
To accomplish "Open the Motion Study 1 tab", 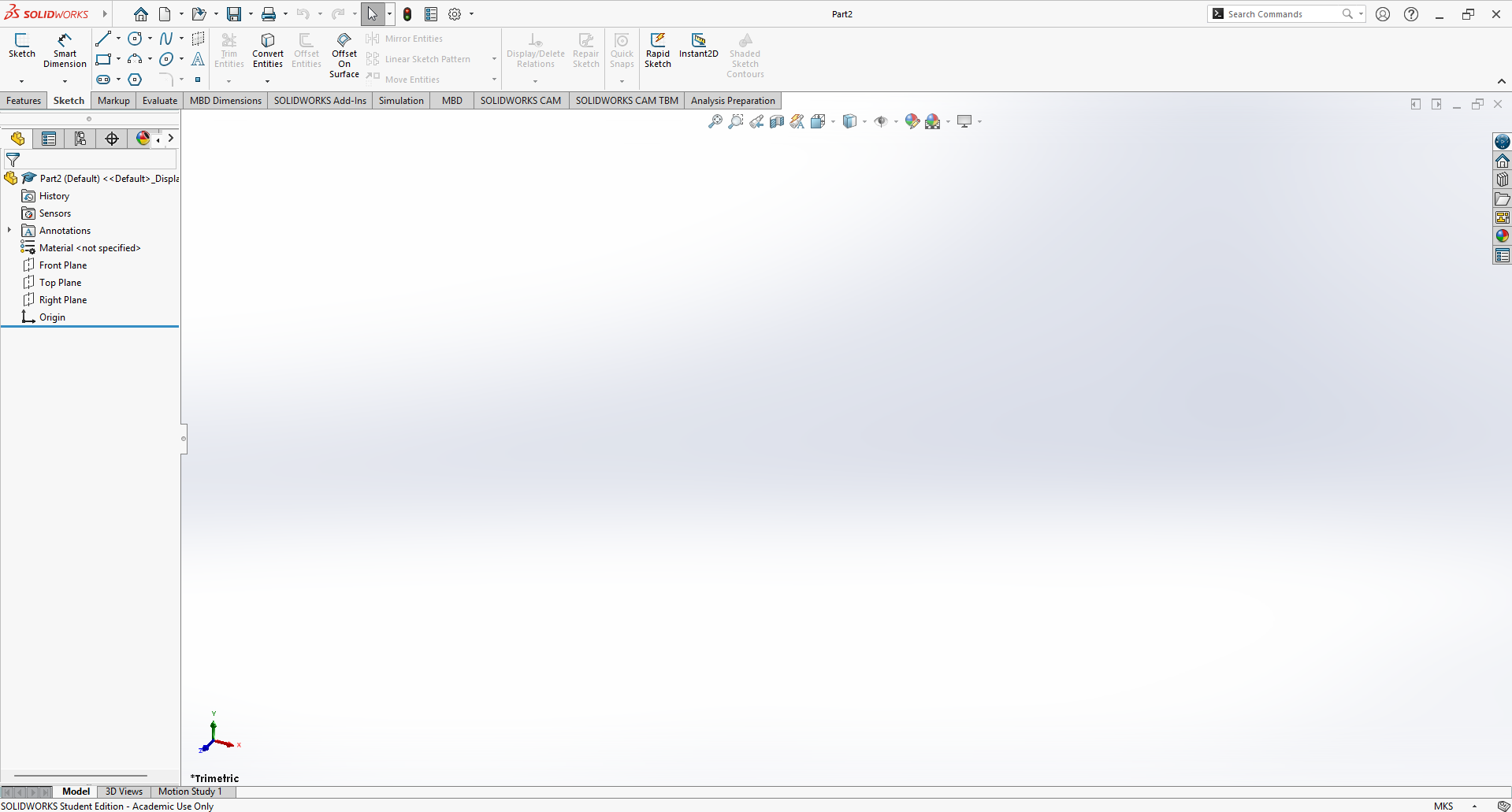I will click(x=190, y=792).
